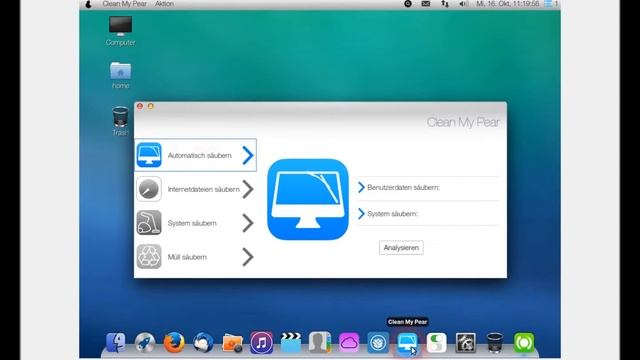Launch Thunderbird mail from the dock
Viewport: 640px width, 360px height.
pos(203,342)
